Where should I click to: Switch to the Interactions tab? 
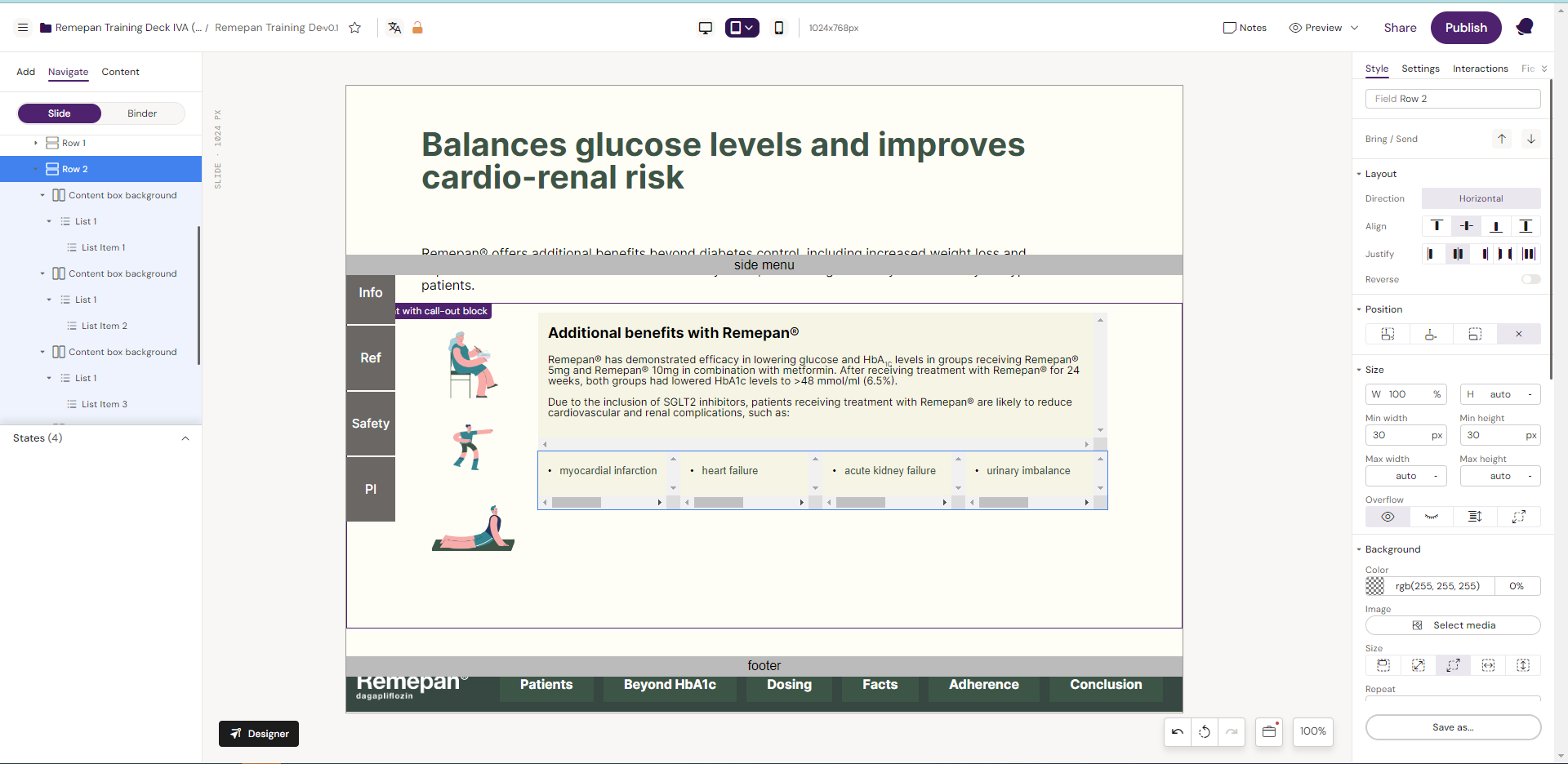pos(1480,69)
